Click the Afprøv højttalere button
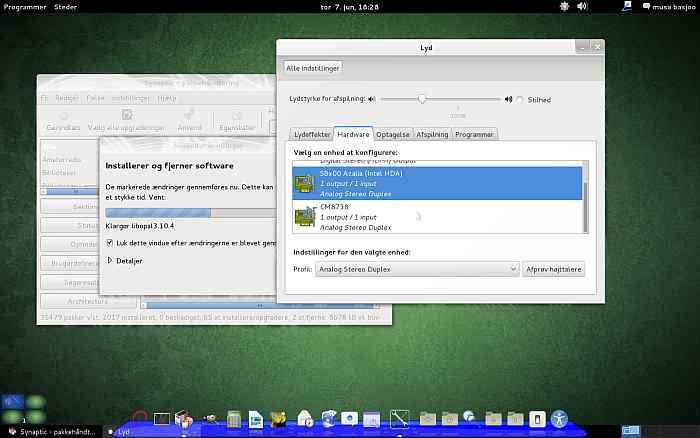The image size is (700, 438). 554,269
